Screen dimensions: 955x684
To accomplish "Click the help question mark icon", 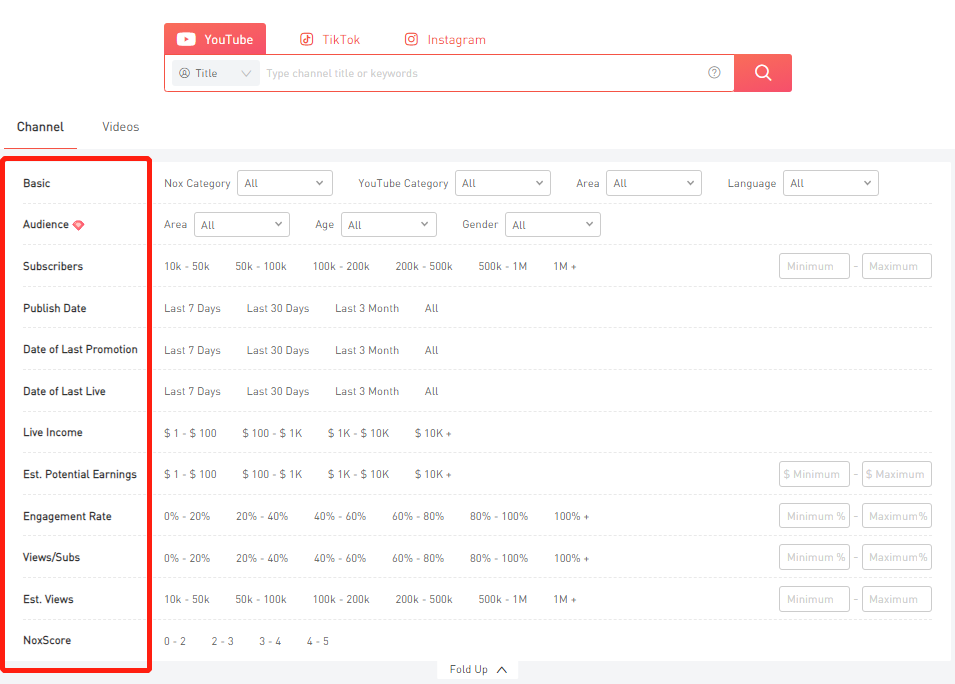I will click(714, 73).
